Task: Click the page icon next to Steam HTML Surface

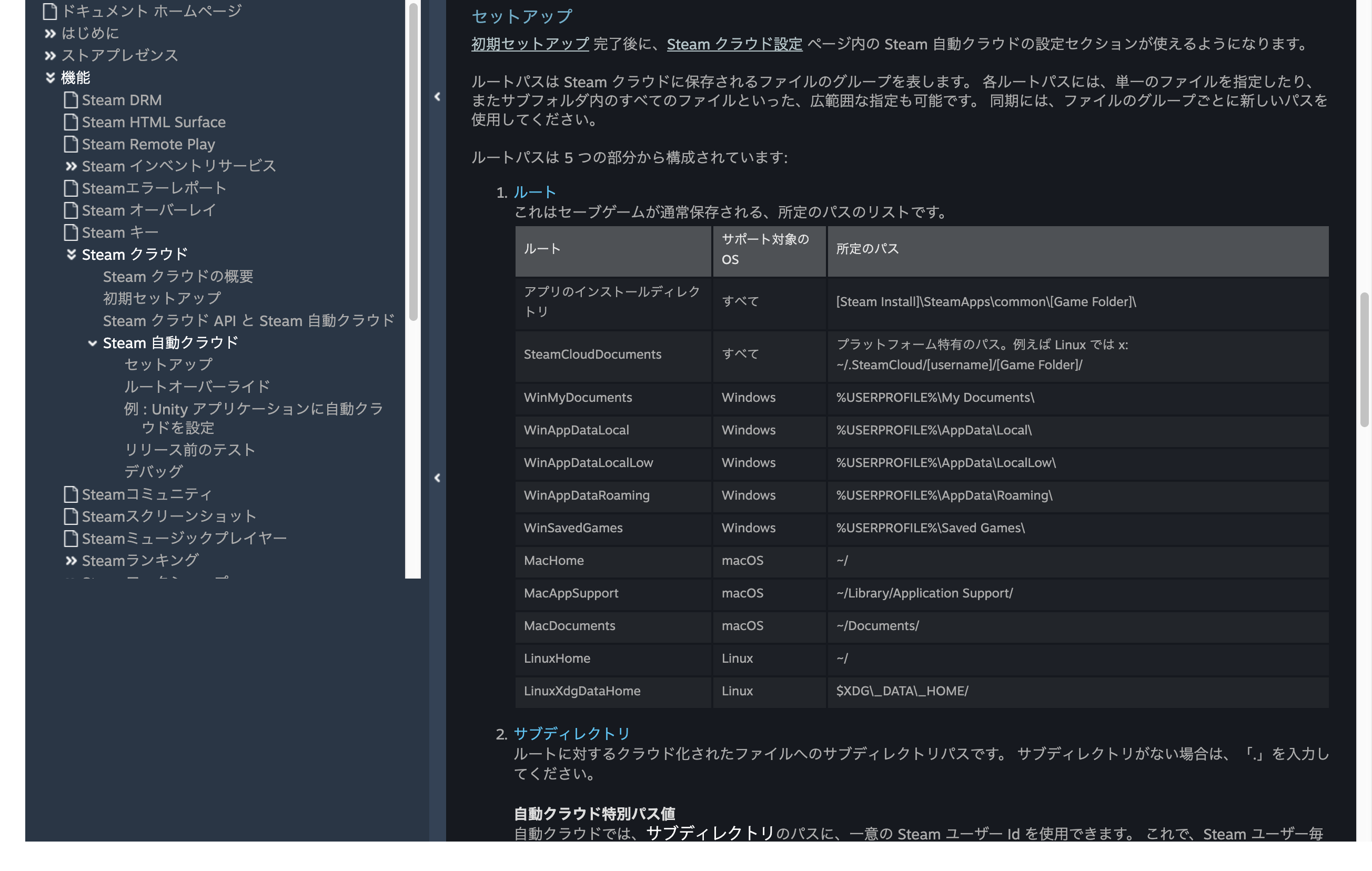Action: coord(70,123)
